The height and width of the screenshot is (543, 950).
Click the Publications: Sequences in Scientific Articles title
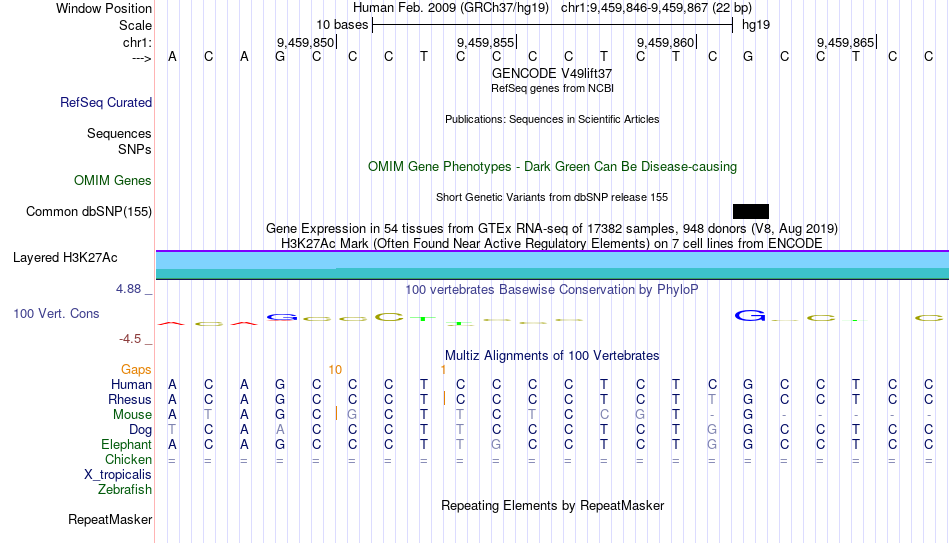pyautogui.click(x=552, y=119)
